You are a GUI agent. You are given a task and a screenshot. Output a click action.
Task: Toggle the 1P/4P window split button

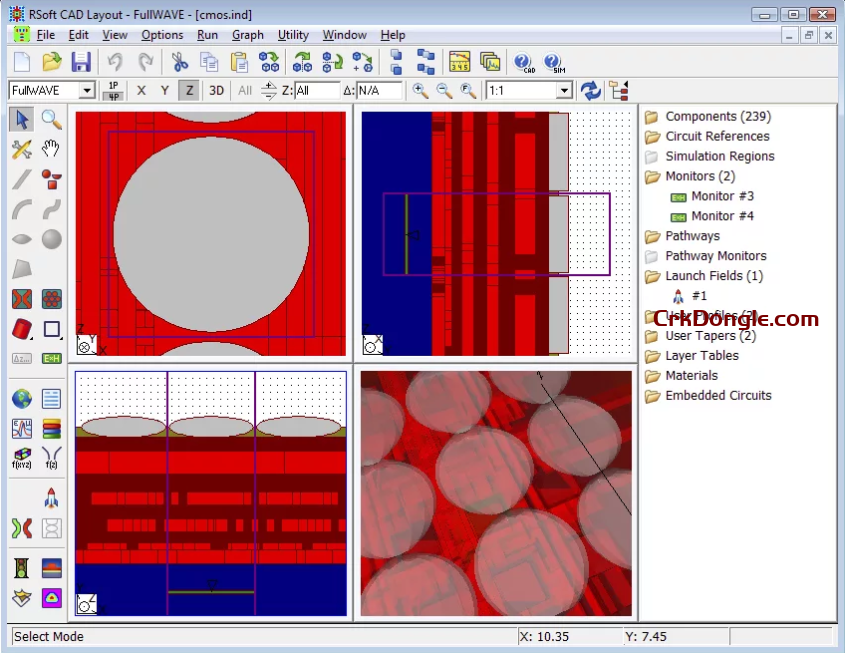pyautogui.click(x=112, y=90)
